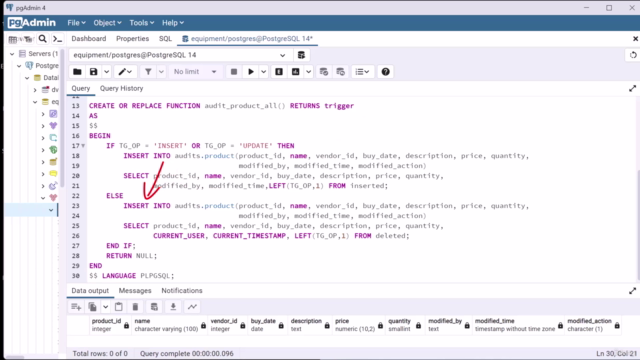Open file with the folder icon
The width and height of the screenshot is (640, 360).
77,72
